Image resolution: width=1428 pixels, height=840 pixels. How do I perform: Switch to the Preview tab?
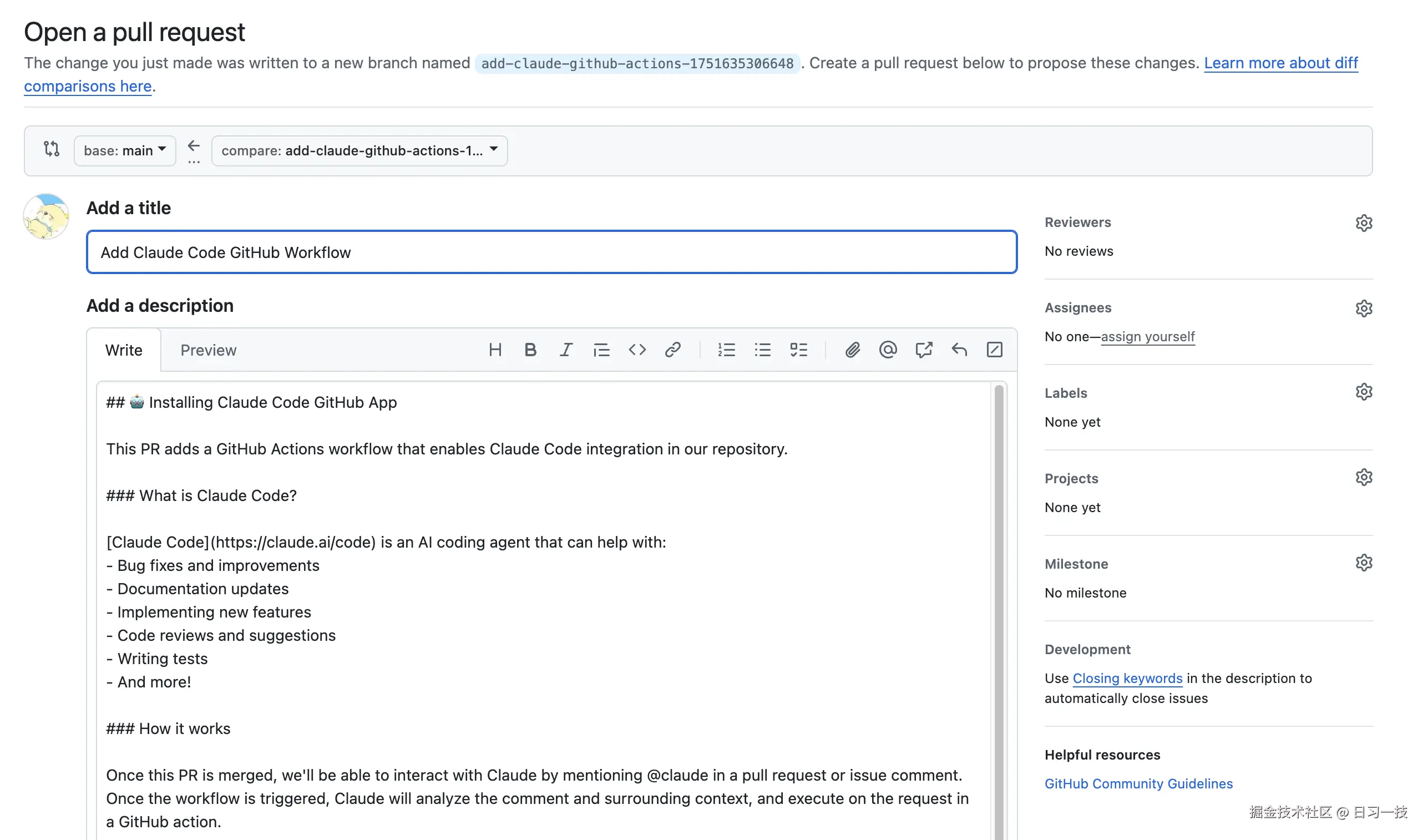tap(208, 350)
